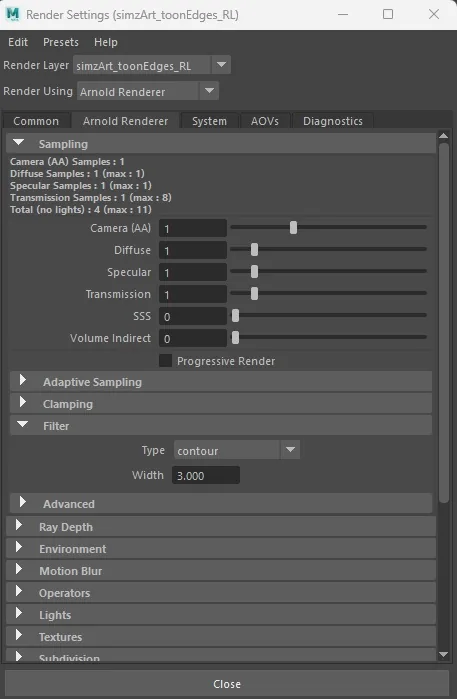Switch to the Common tab
The image size is (457, 699).
(36, 121)
